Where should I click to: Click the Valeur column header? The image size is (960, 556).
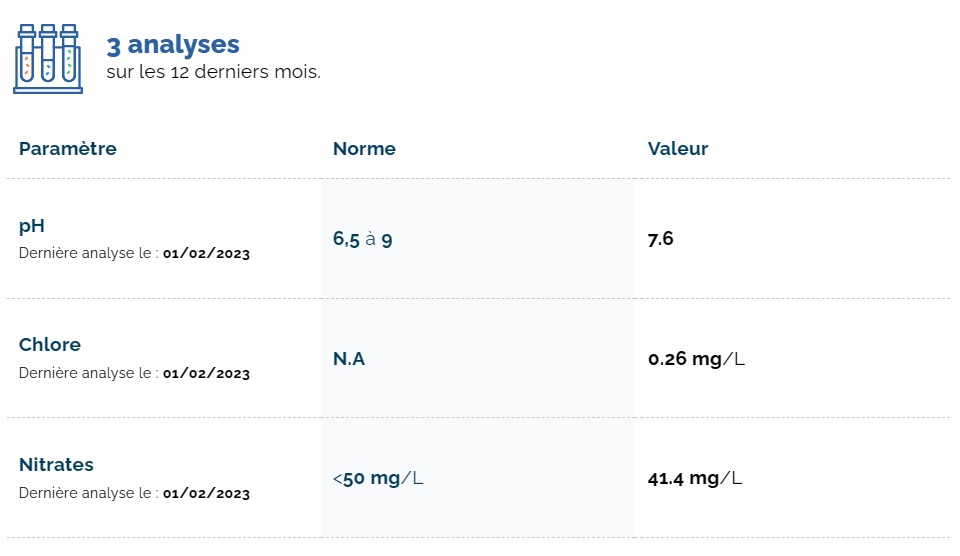[x=677, y=148]
